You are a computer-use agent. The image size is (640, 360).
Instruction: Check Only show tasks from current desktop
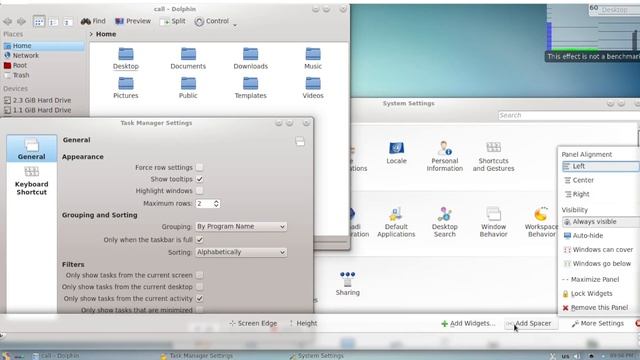[x=199, y=287]
